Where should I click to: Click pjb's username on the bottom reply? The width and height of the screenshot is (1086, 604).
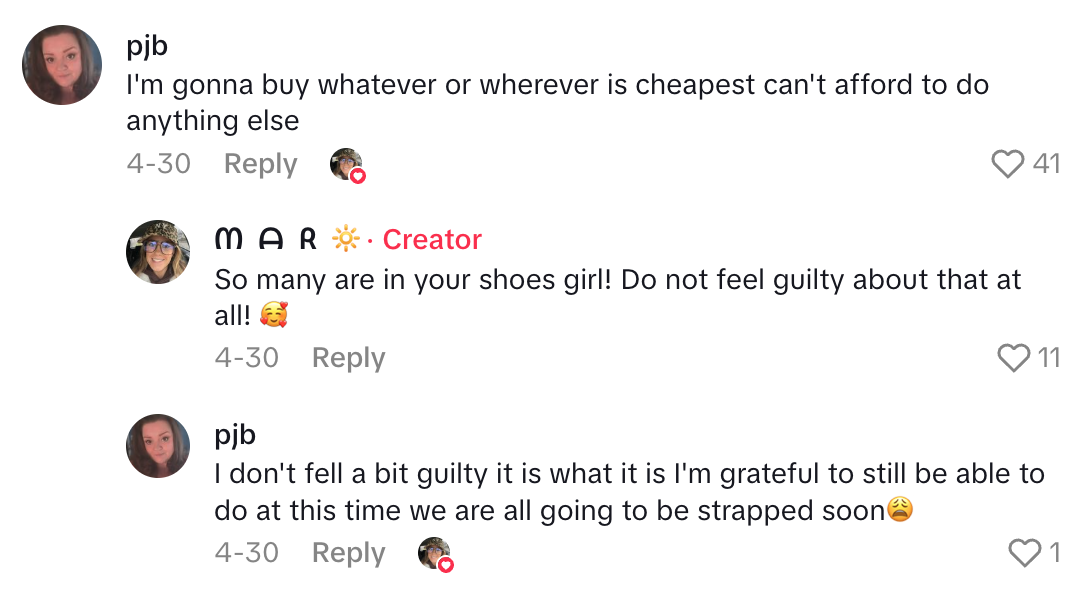point(236,434)
